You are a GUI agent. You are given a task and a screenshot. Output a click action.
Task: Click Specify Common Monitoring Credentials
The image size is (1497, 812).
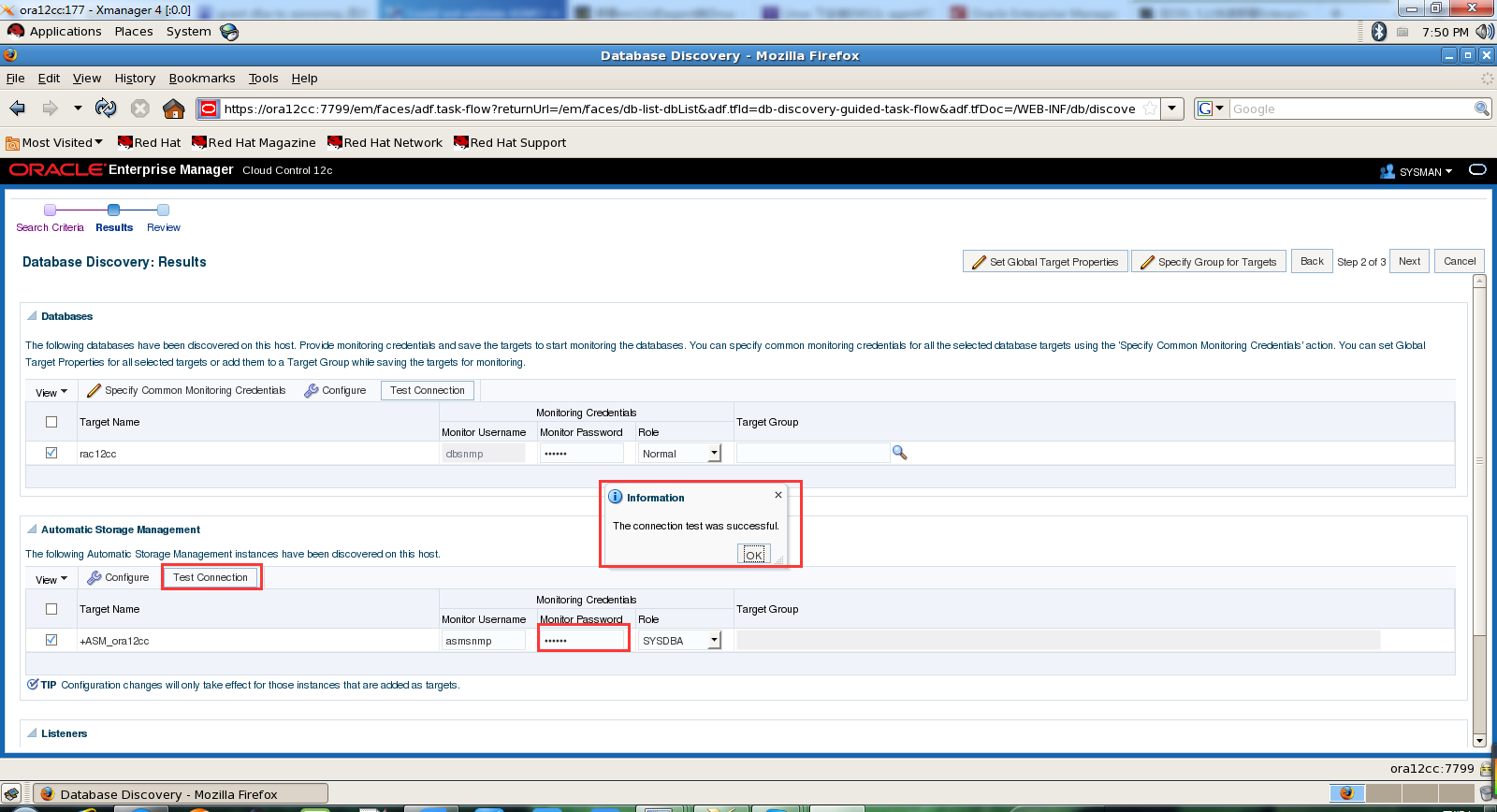186,390
